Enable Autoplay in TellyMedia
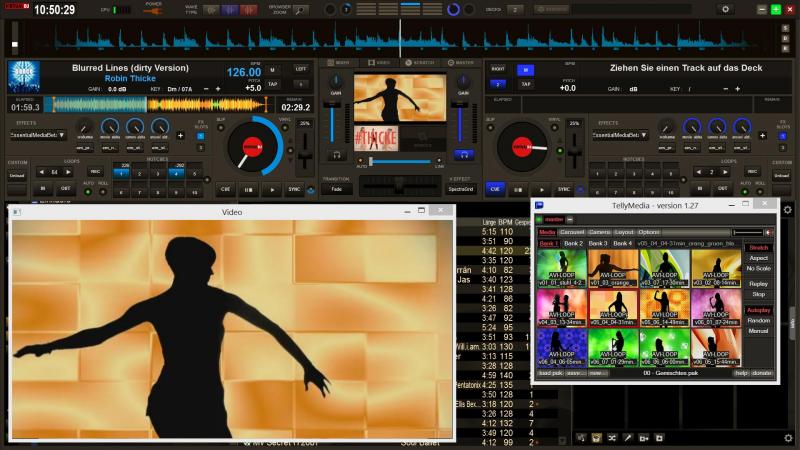 758,310
